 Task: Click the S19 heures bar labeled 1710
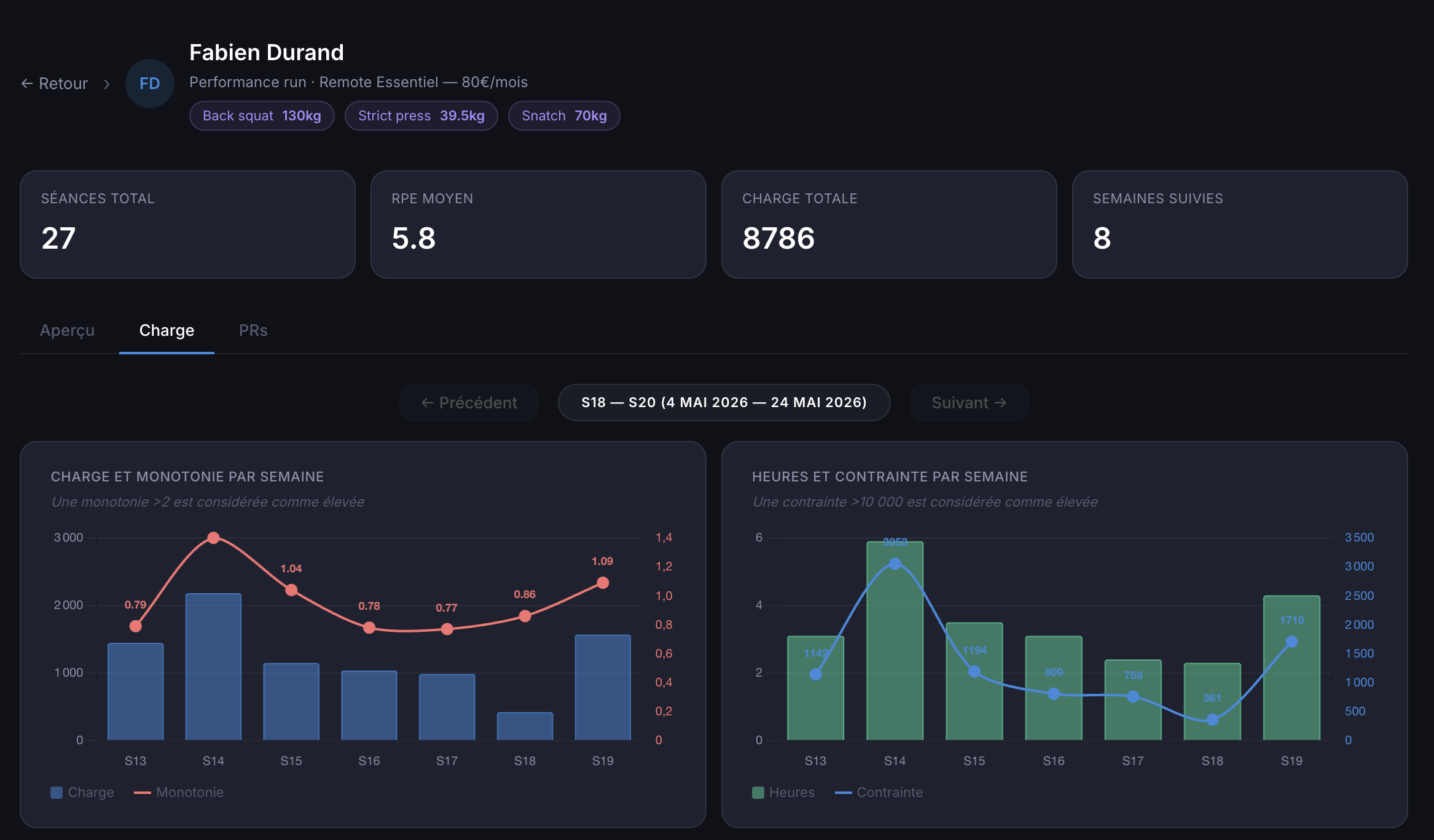coord(1291,668)
